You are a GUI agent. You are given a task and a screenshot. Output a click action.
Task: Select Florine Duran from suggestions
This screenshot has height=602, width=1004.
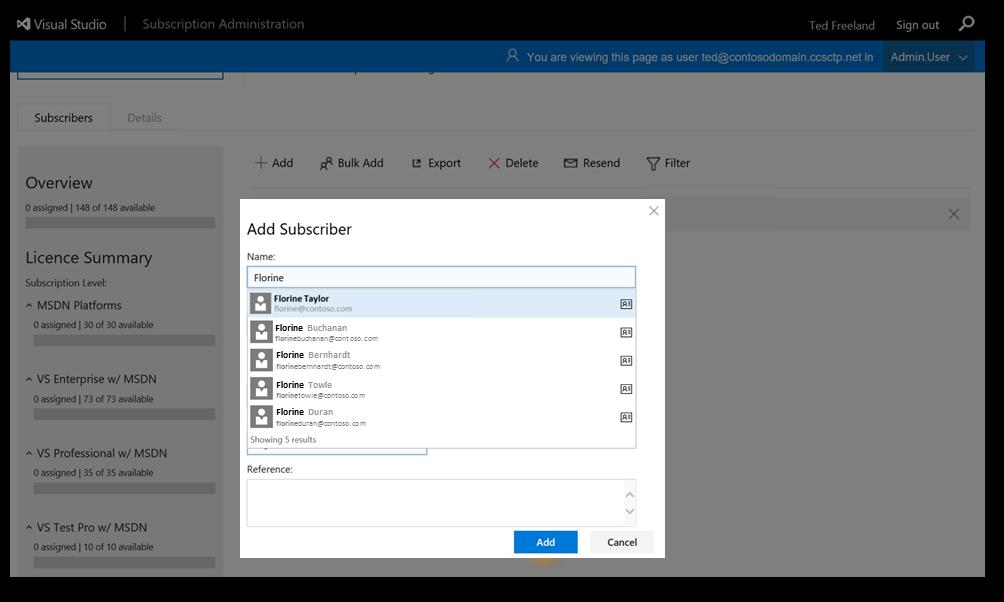point(441,416)
